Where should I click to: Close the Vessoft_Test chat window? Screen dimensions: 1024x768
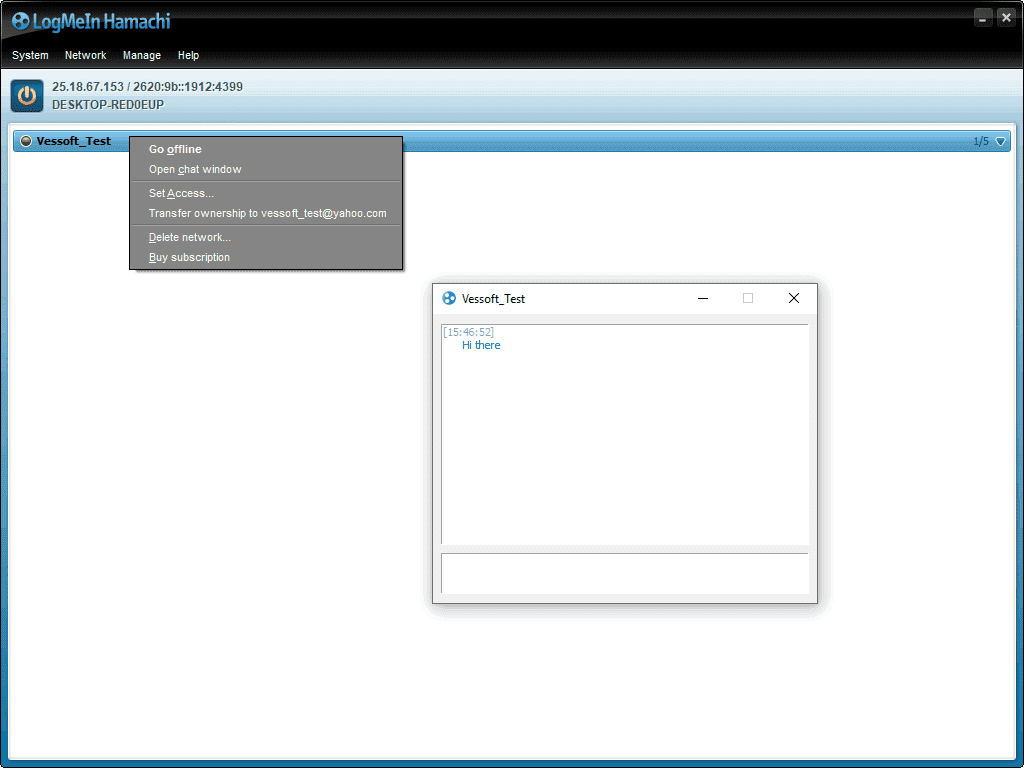click(794, 298)
